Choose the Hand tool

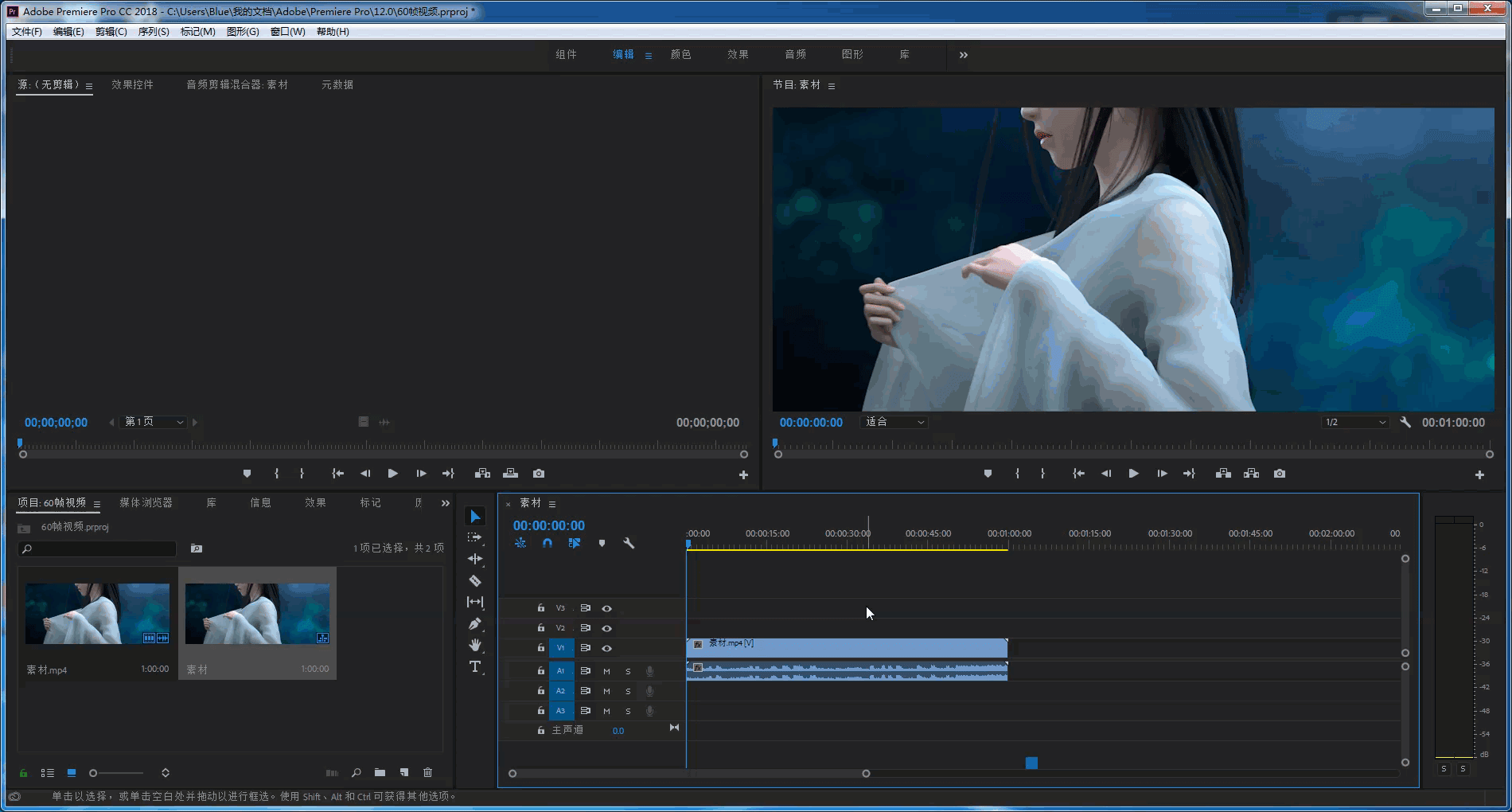(475, 645)
